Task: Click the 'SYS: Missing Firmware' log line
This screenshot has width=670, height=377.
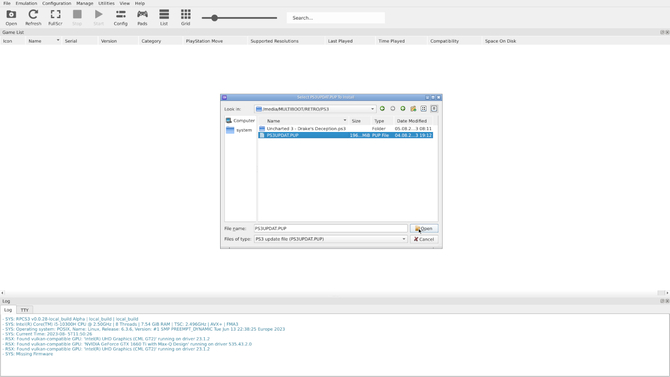Action: [x=29, y=354]
